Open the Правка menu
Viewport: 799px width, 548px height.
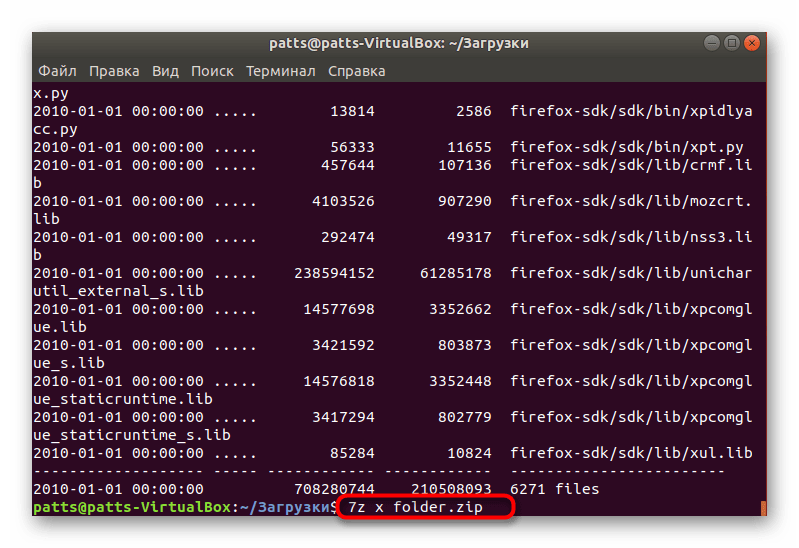pos(114,71)
